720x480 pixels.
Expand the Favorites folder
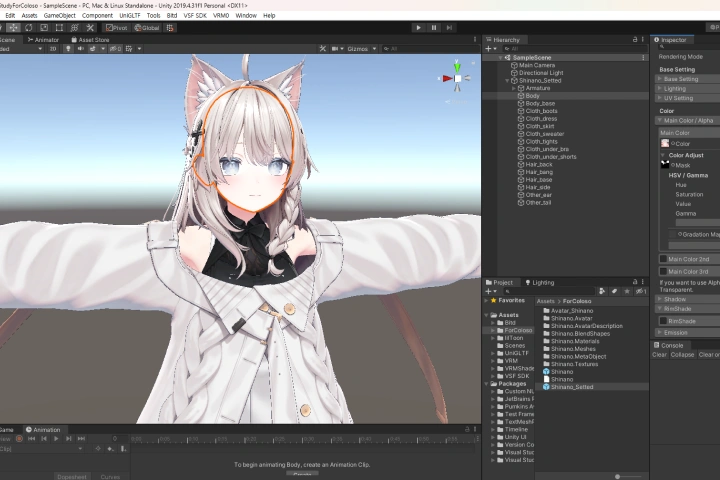487,300
